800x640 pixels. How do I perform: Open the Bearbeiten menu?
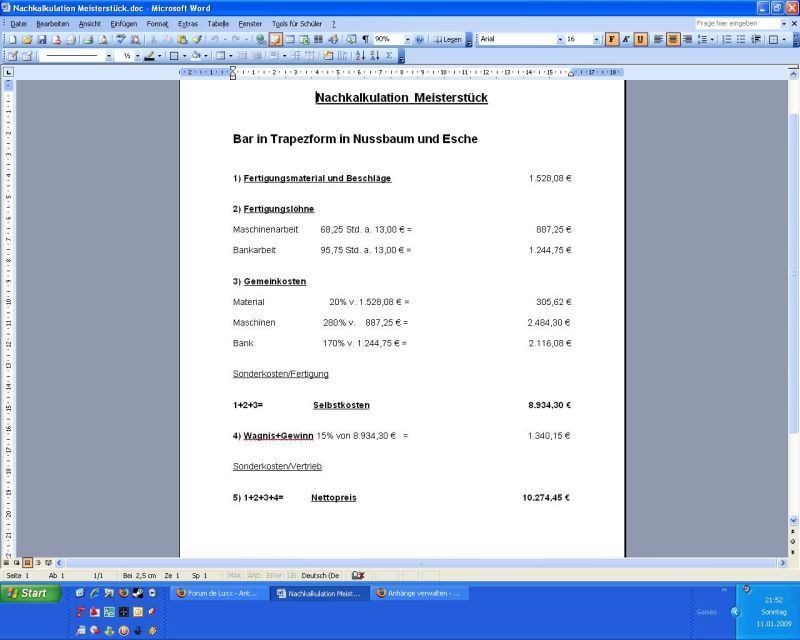coord(53,23)
